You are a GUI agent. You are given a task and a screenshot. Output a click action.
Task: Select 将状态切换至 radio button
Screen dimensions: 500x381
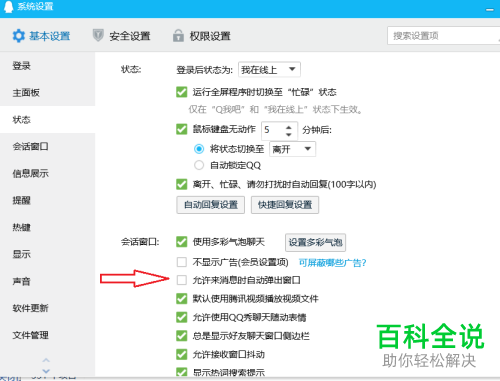199,149
